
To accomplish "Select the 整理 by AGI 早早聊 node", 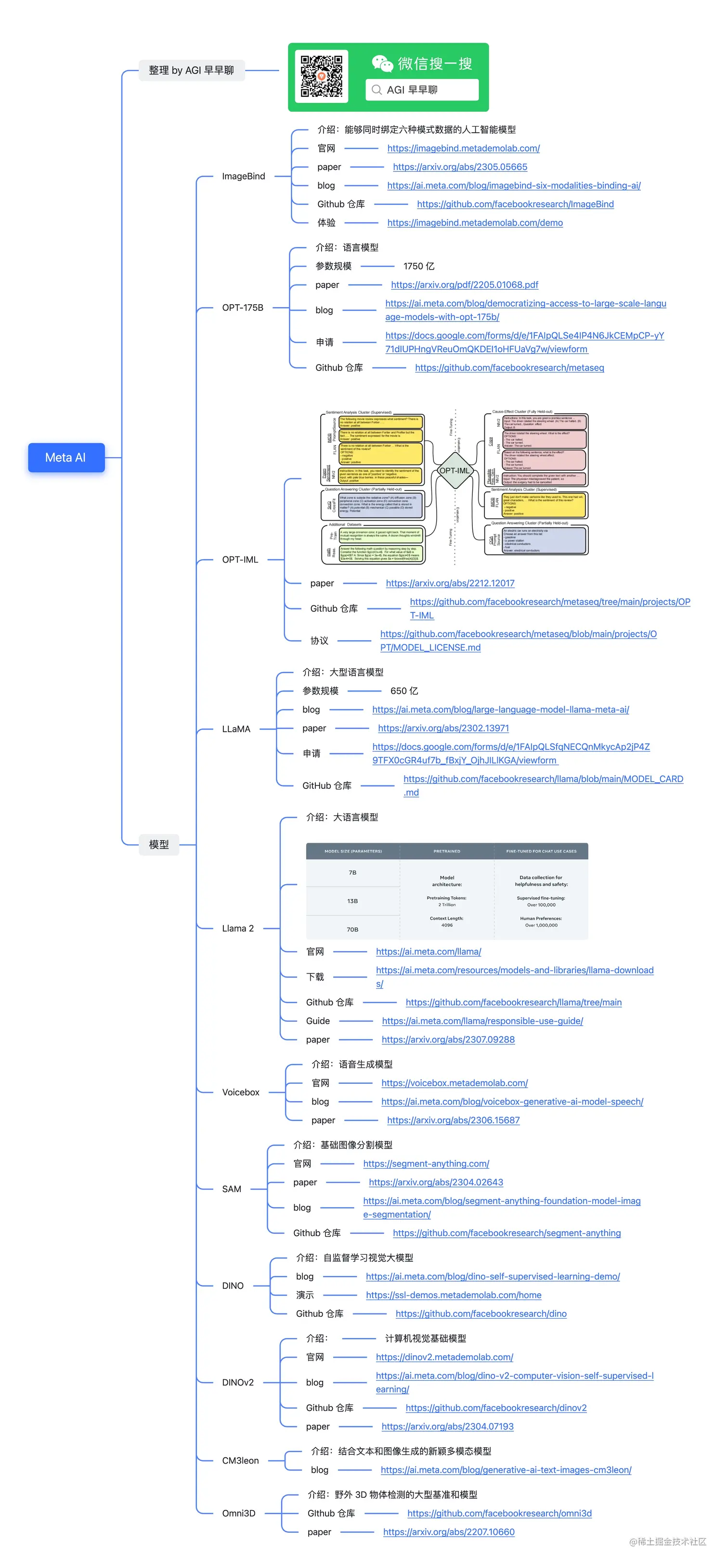I will coord(191,70).
